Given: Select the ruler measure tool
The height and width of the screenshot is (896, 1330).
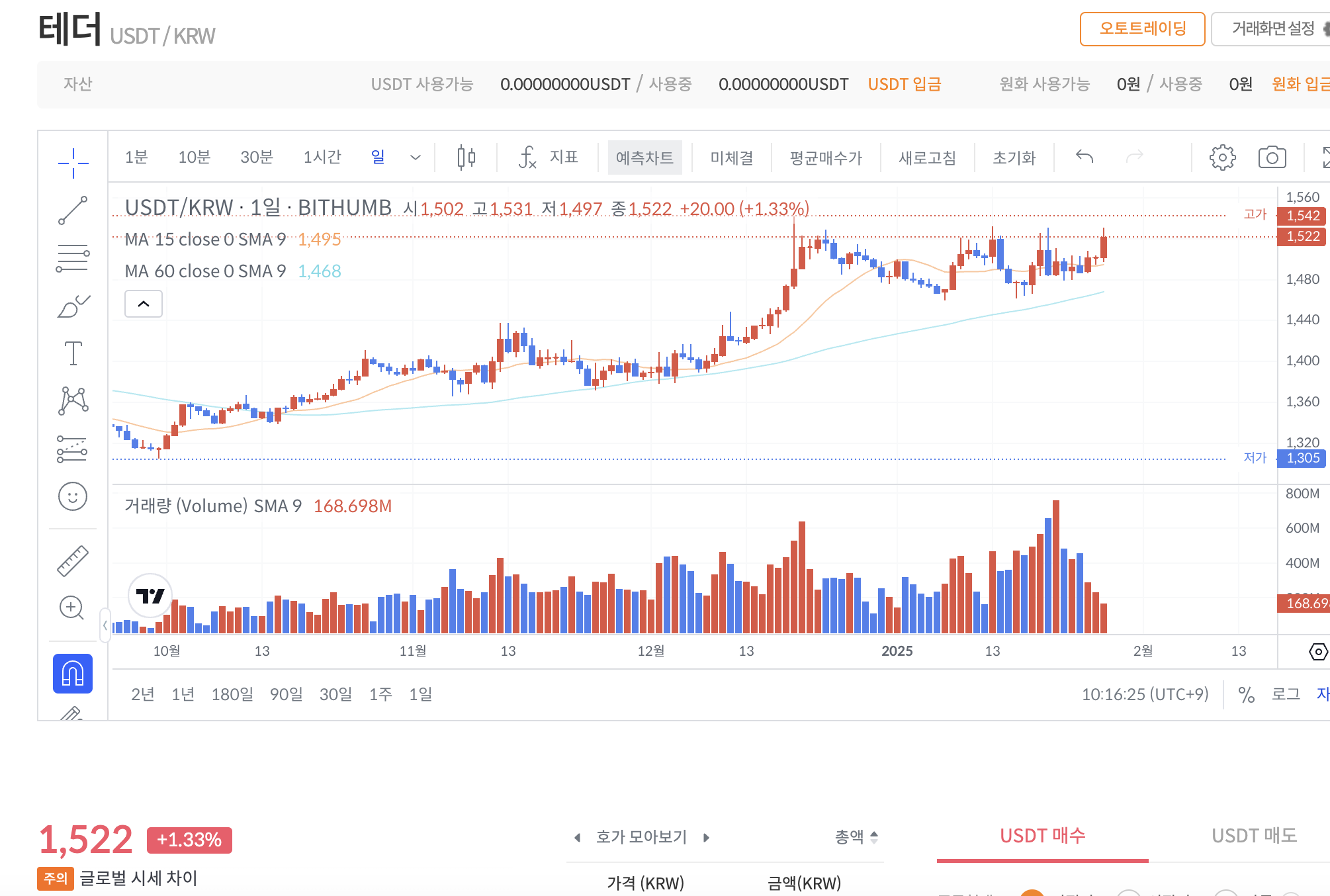Looking at the screenshot, I should (73, 561).
